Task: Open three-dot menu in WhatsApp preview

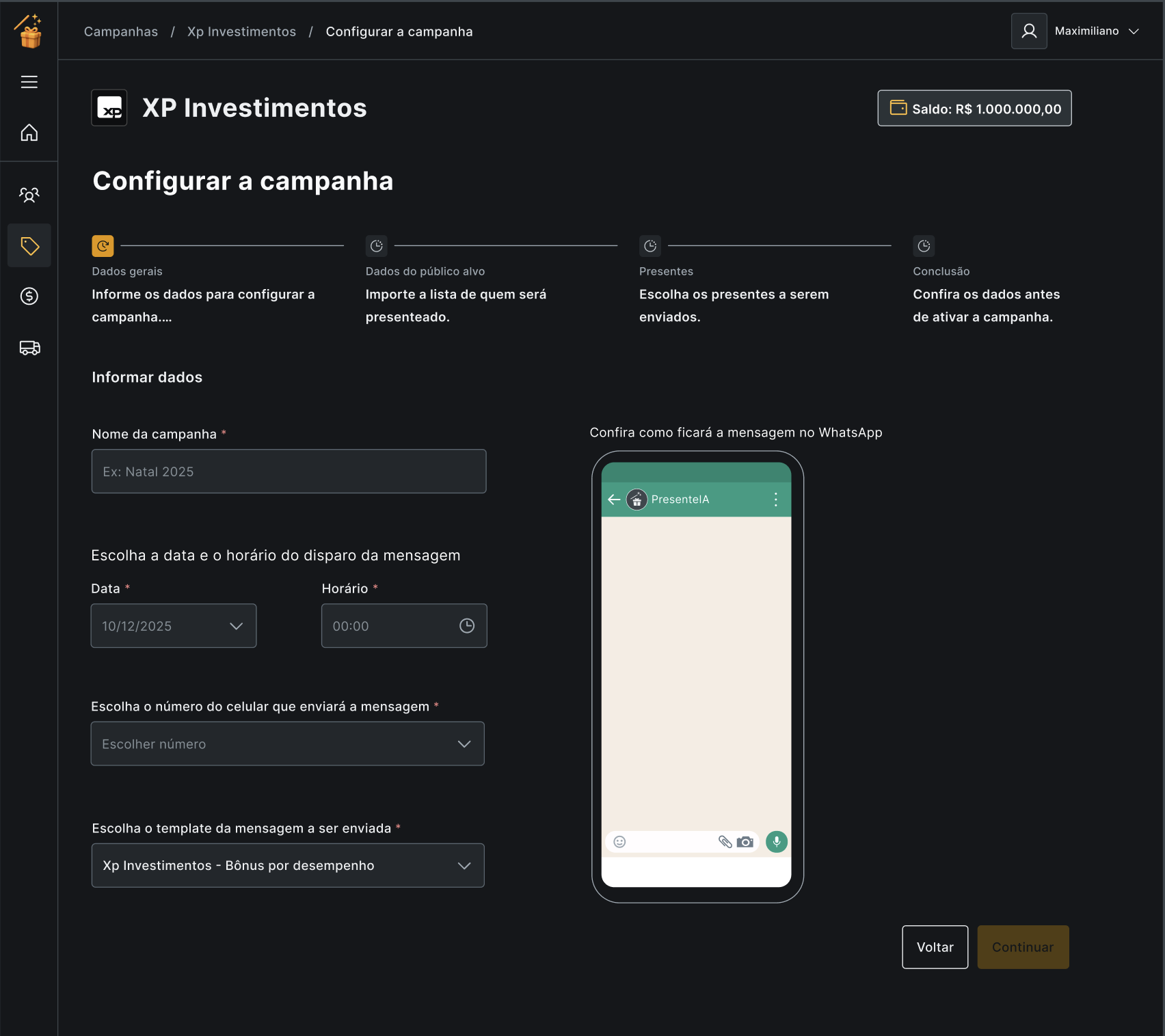Action: pos(776,500)
